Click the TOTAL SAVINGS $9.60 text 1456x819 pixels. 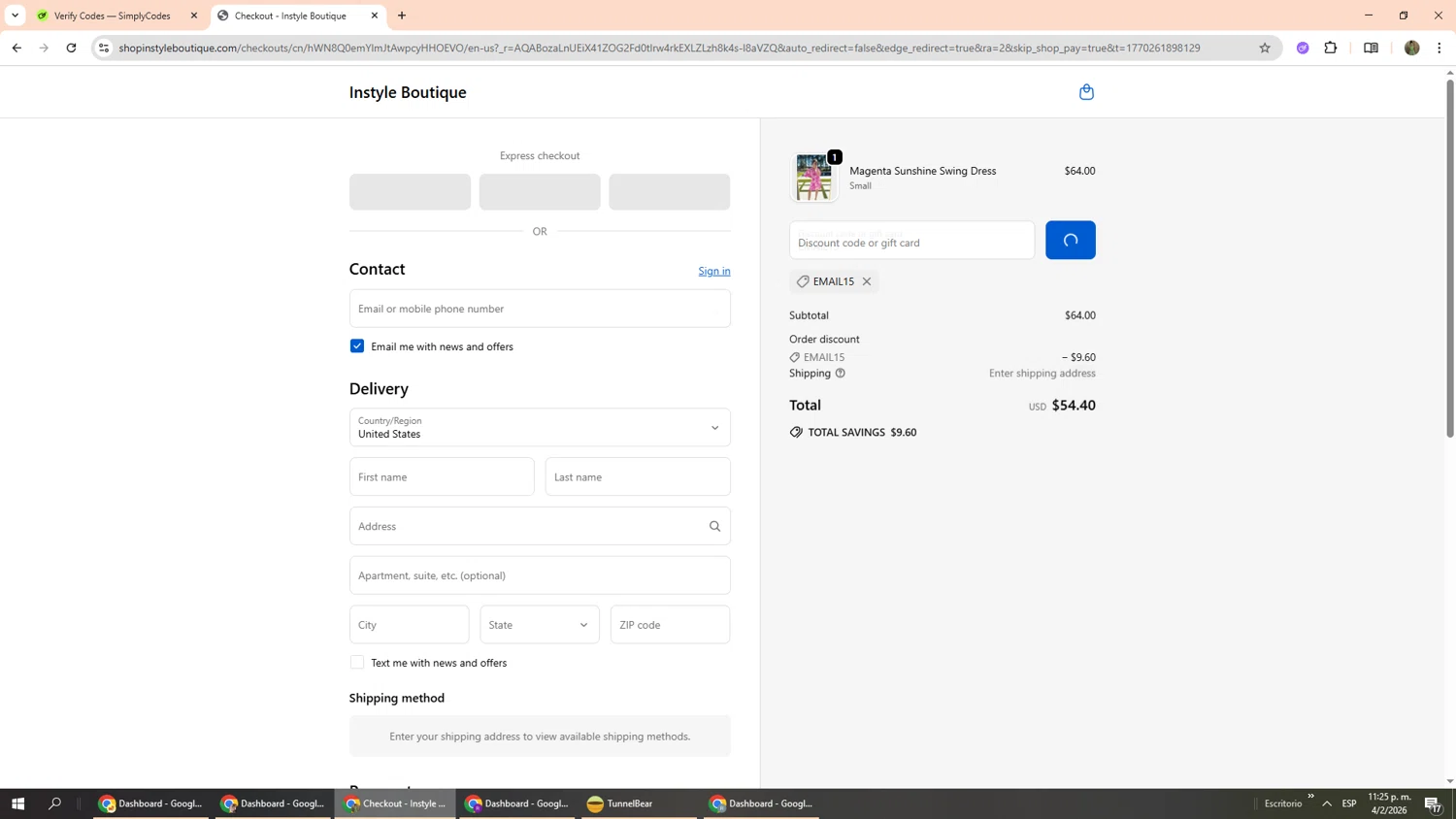click(x=862, y=433)
